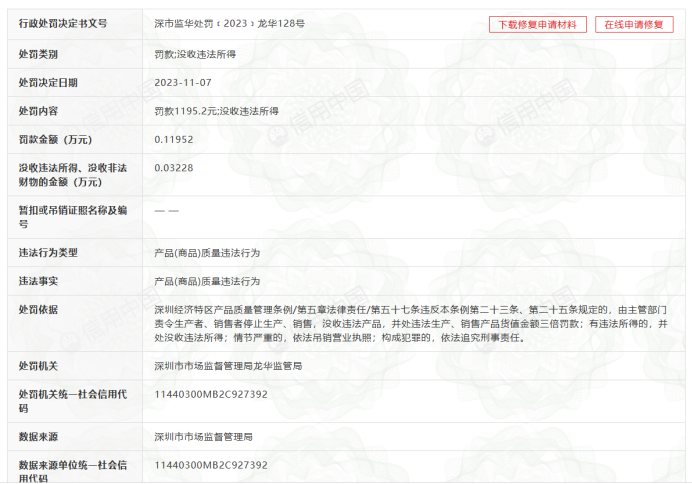Image resolution: width=692 pixels, height=484 pixels.
Task: Click the 处罚类别 row label
Action: 38,54
